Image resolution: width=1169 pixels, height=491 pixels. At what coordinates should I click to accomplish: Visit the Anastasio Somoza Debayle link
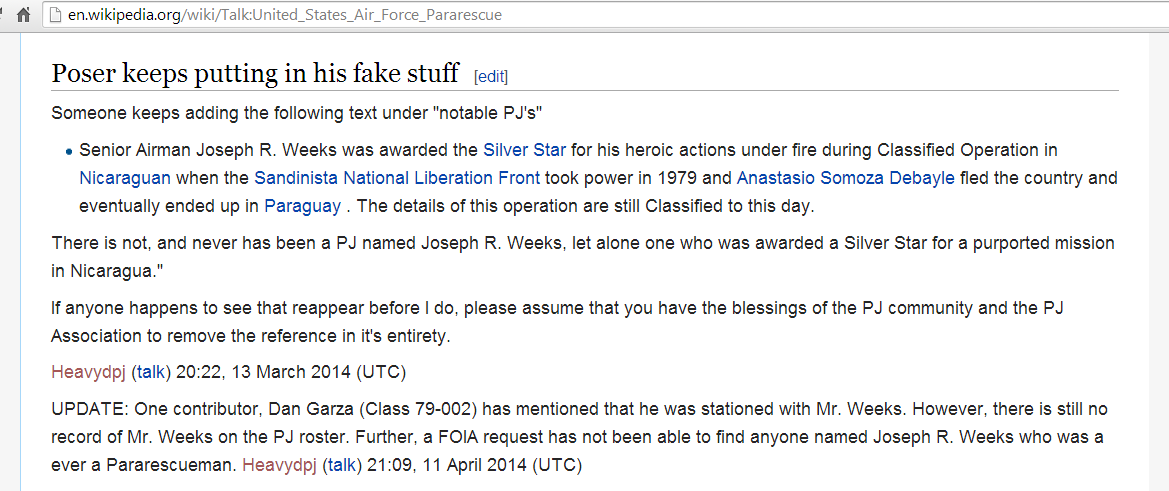click(x=845, y=178)
